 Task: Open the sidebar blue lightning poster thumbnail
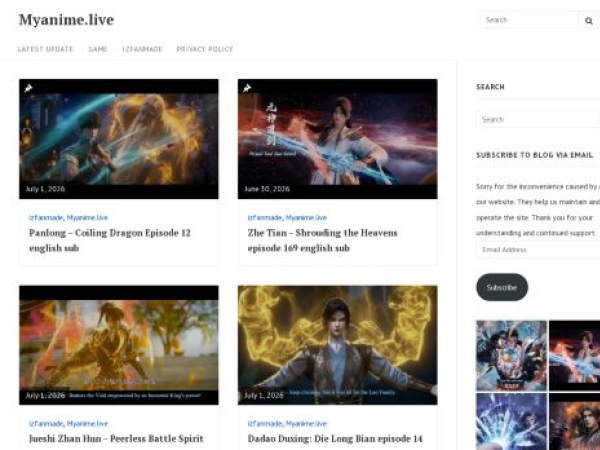click(511, 422)
